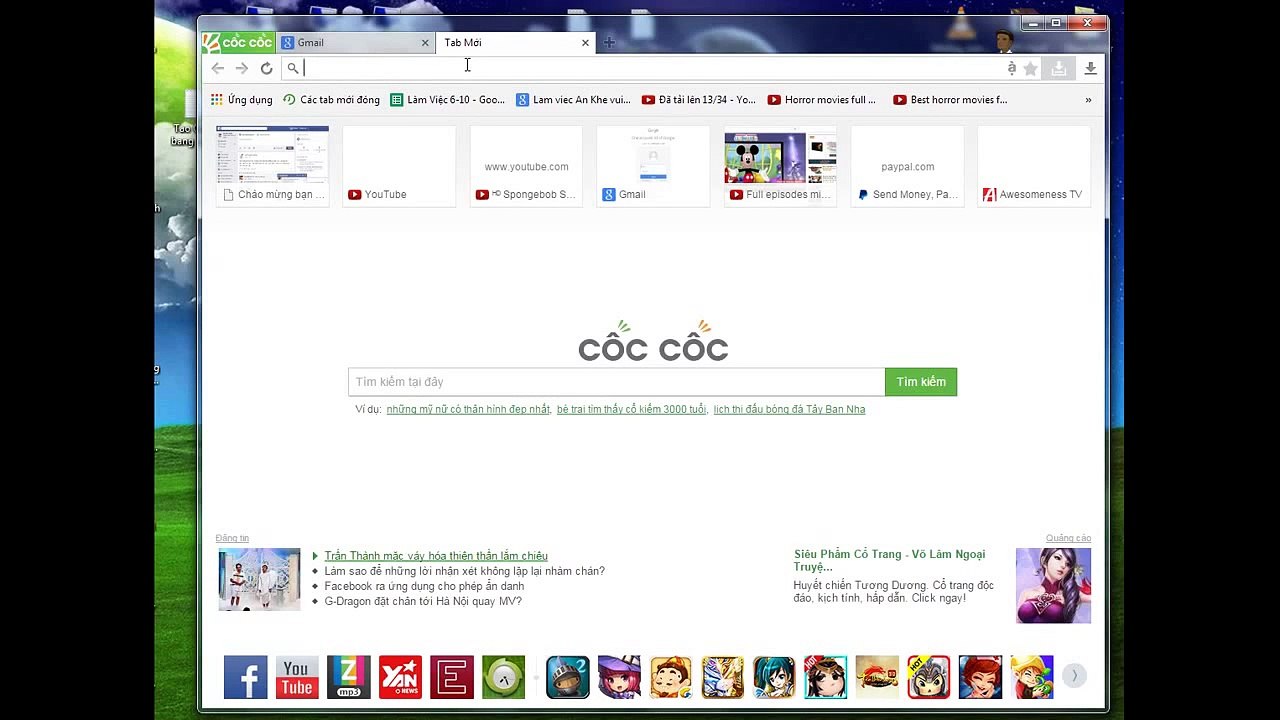Click the grayed media download button
The image size is (1280, 720).
pos(1058,68)
